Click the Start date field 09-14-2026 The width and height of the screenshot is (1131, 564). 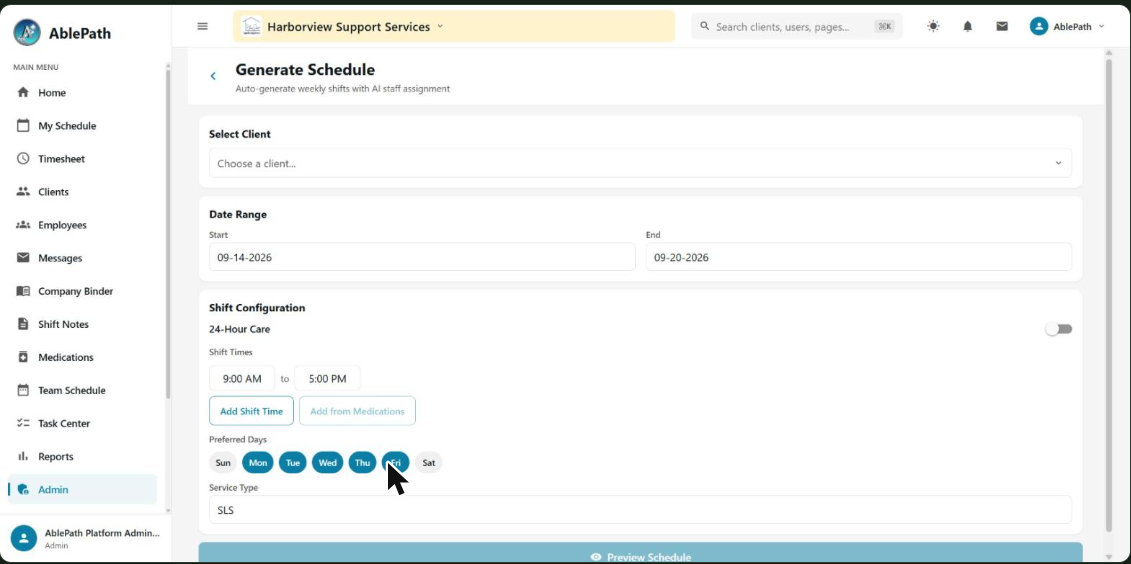tap(422, 257)
